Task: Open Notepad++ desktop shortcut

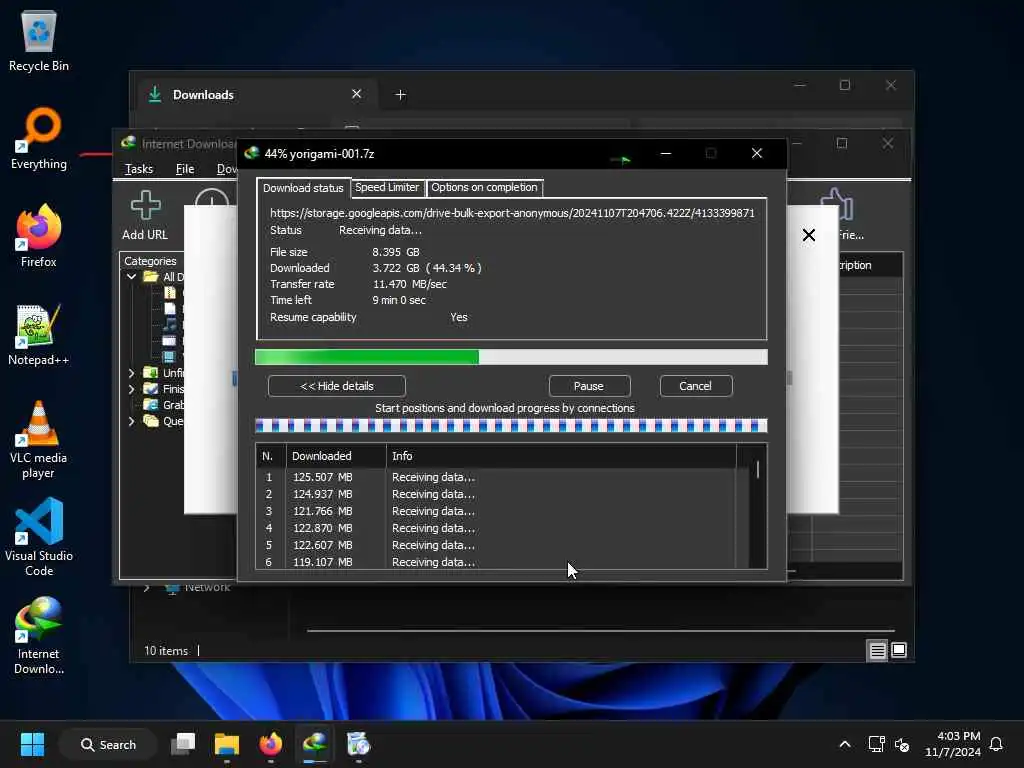Action: pyautogui.click(x=39, y=335)
